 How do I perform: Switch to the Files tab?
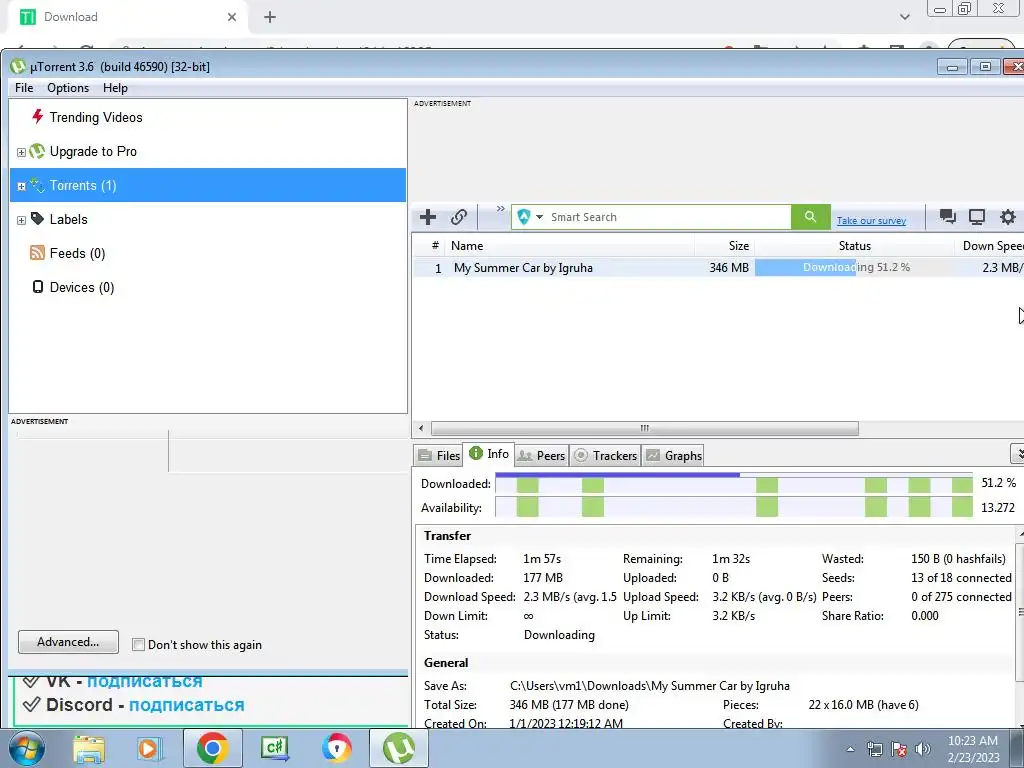pyautogui.click(x=439, y=456)
